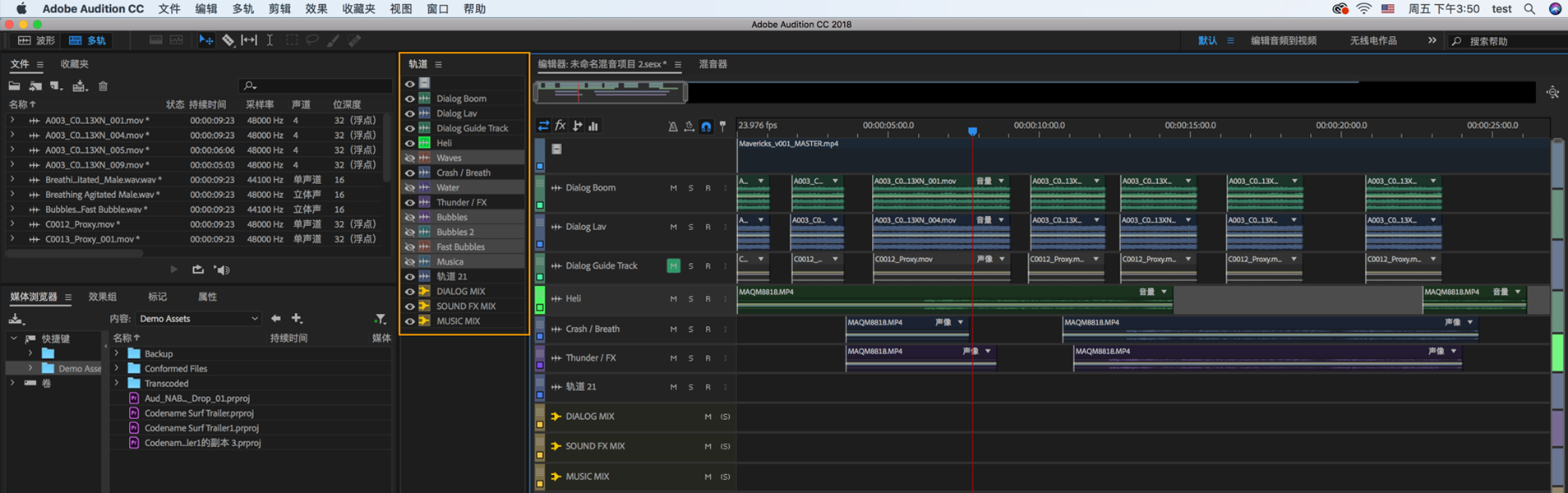
Task: Click the inputs/outputs swap arrows icon in editor
Action: (x=543, y=126)
